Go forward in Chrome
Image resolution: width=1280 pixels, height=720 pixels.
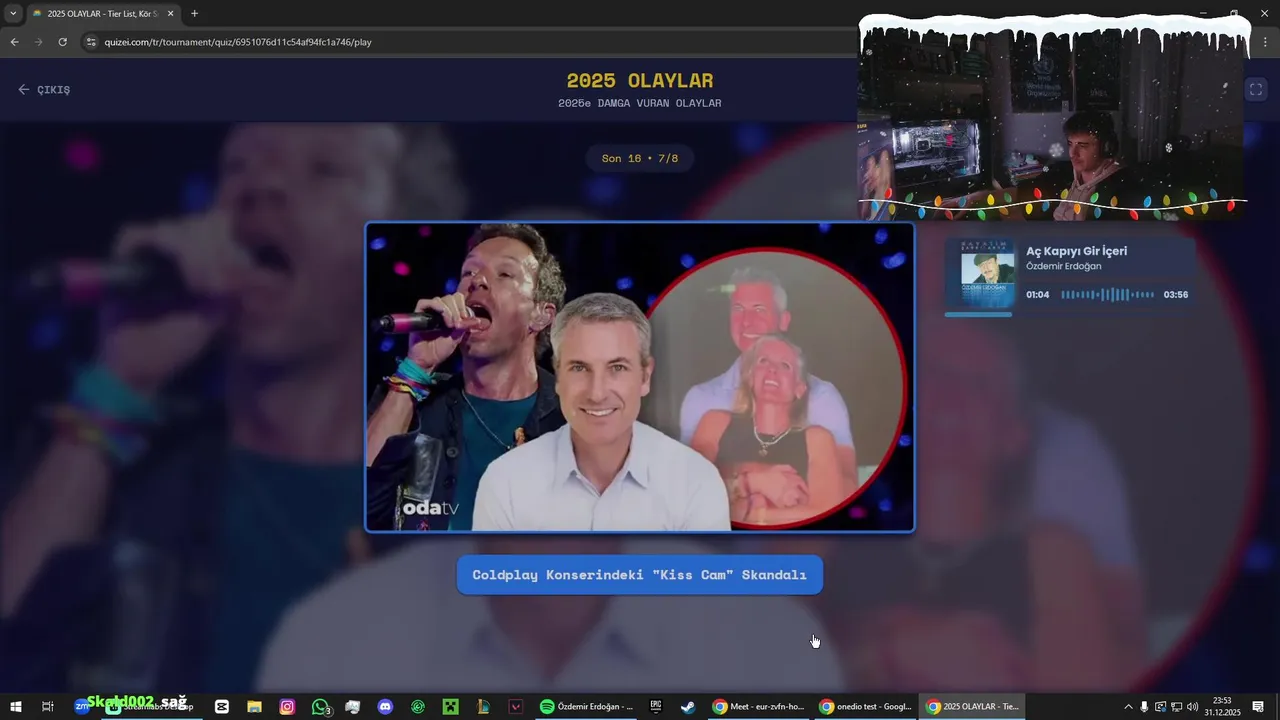[38, 42]
